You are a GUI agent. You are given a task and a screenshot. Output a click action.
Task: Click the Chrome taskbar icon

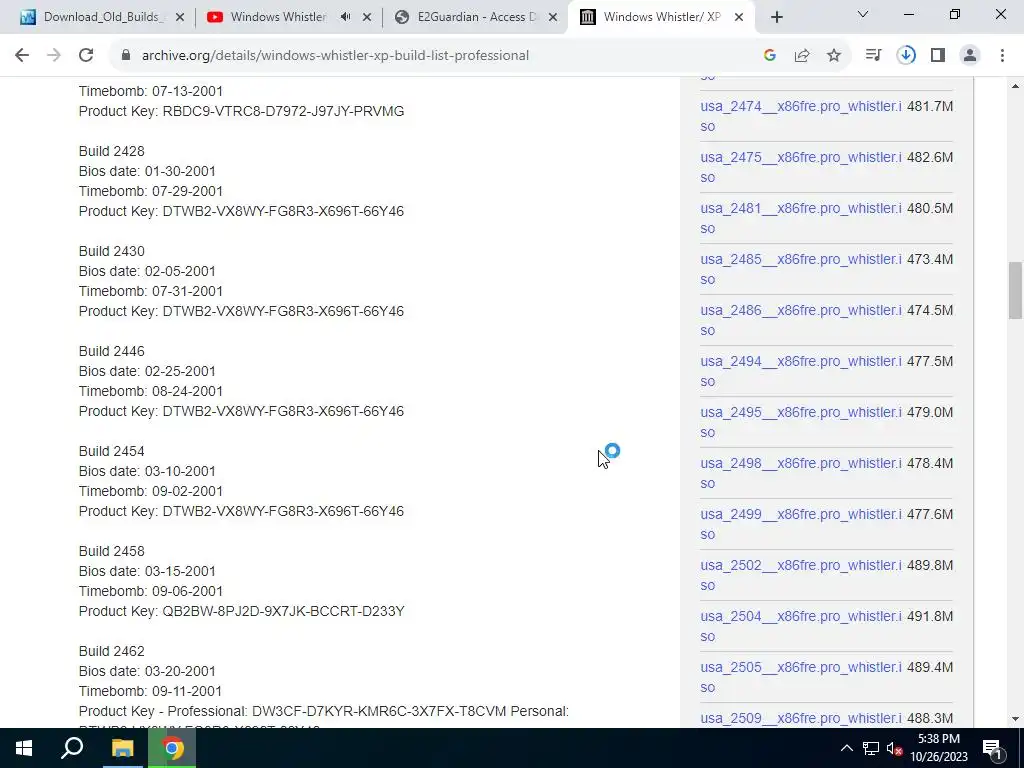[172, 748]
